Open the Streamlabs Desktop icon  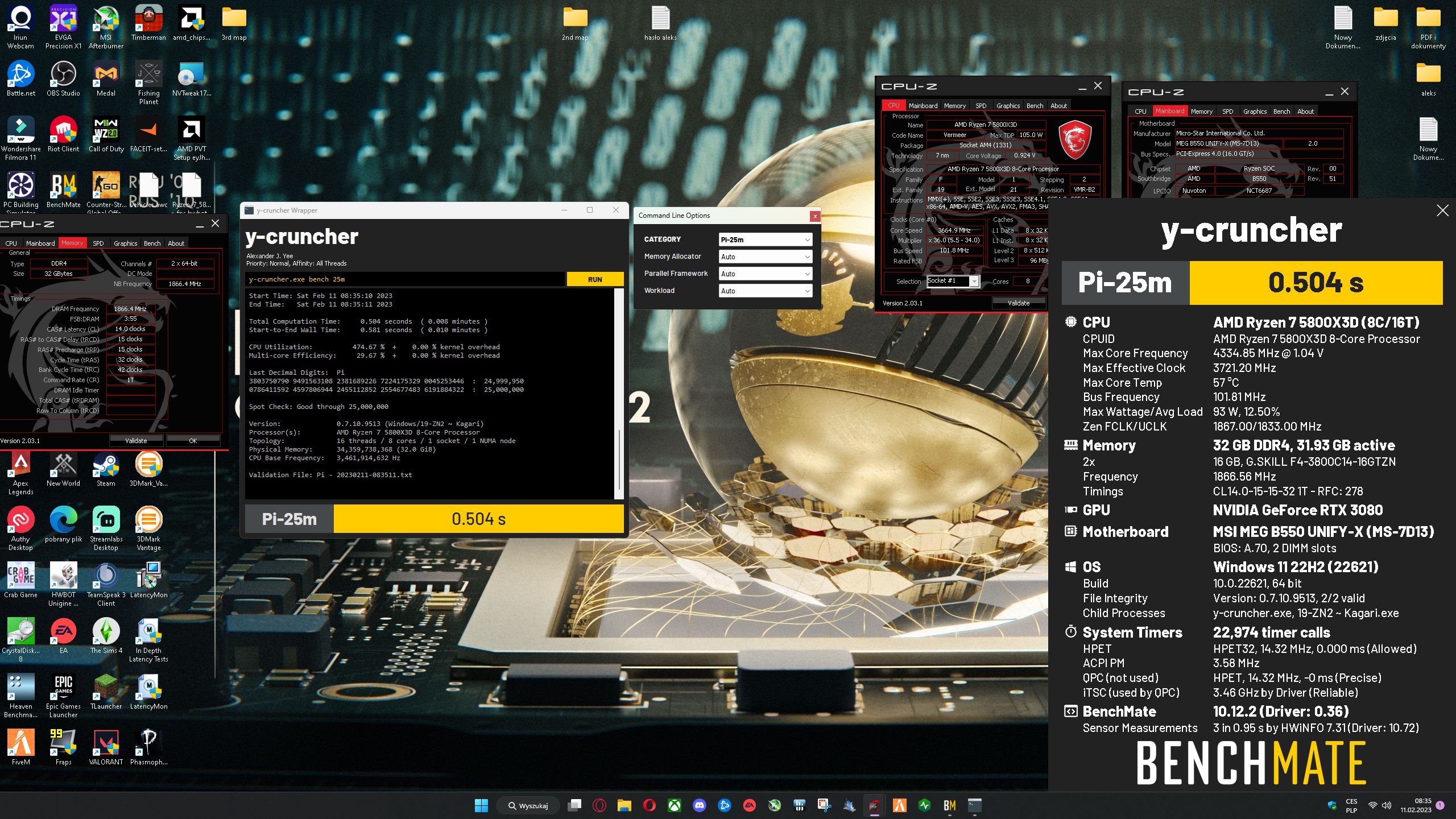[x=106, y=528]
